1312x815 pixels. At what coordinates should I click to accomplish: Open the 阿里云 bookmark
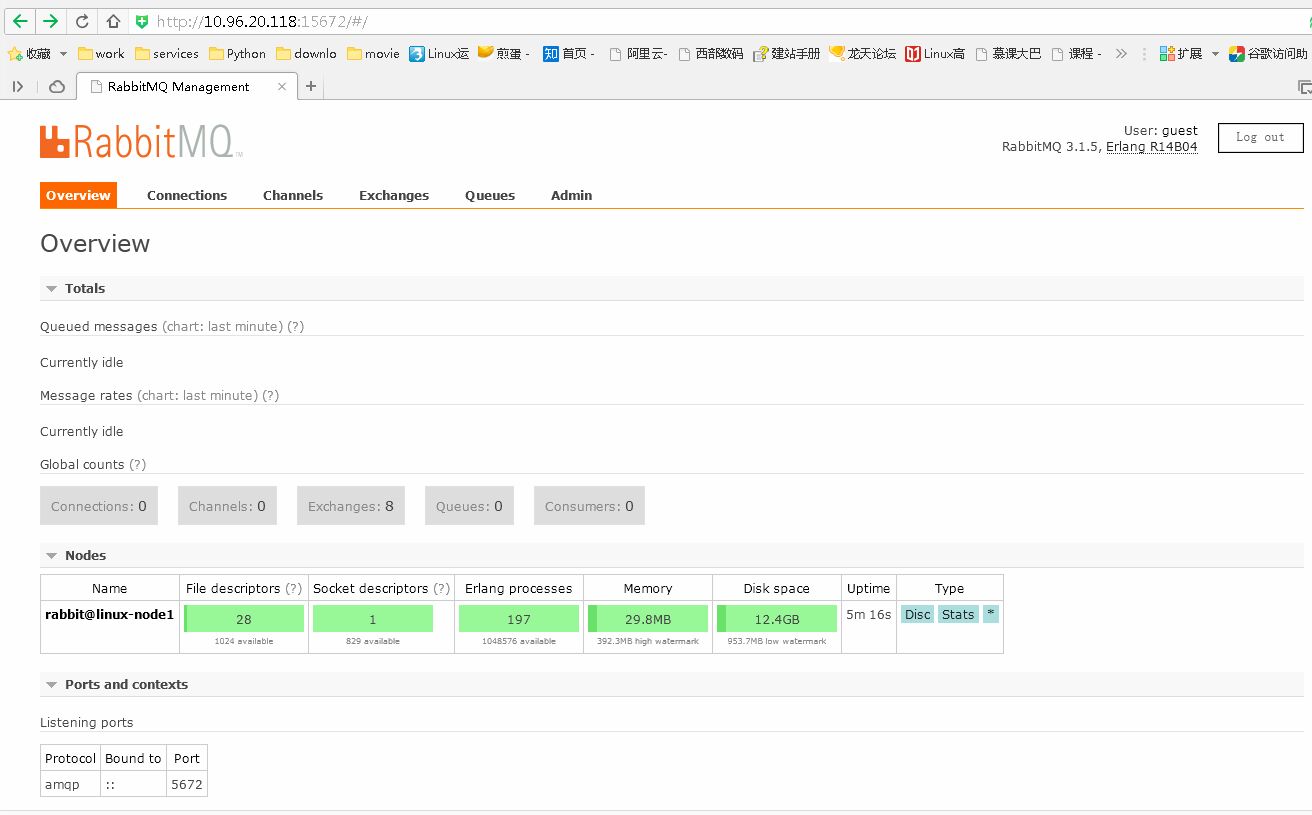(x=638, y=54)
